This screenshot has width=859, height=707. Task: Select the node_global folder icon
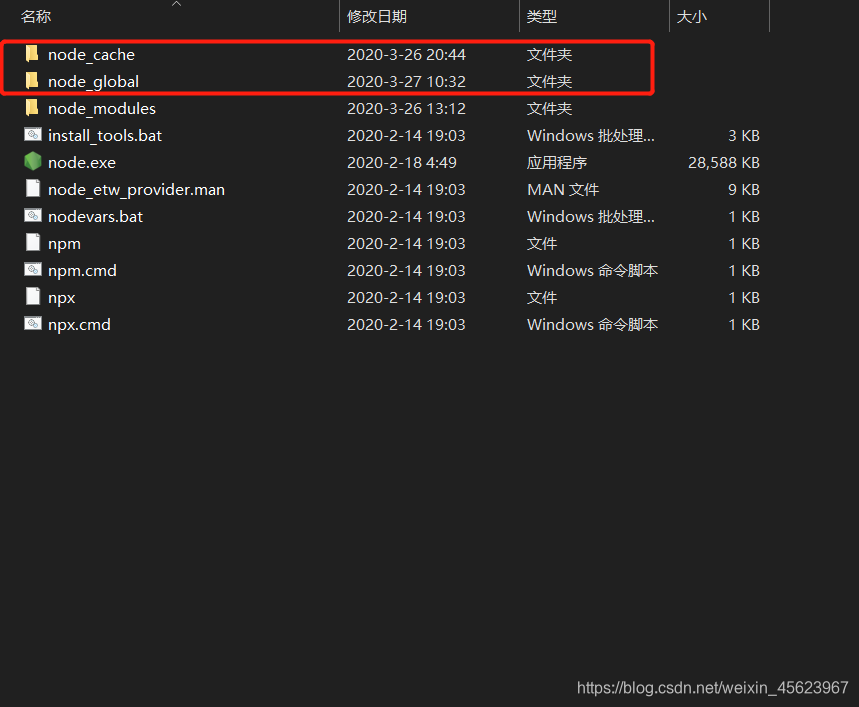tap(32, 81)
